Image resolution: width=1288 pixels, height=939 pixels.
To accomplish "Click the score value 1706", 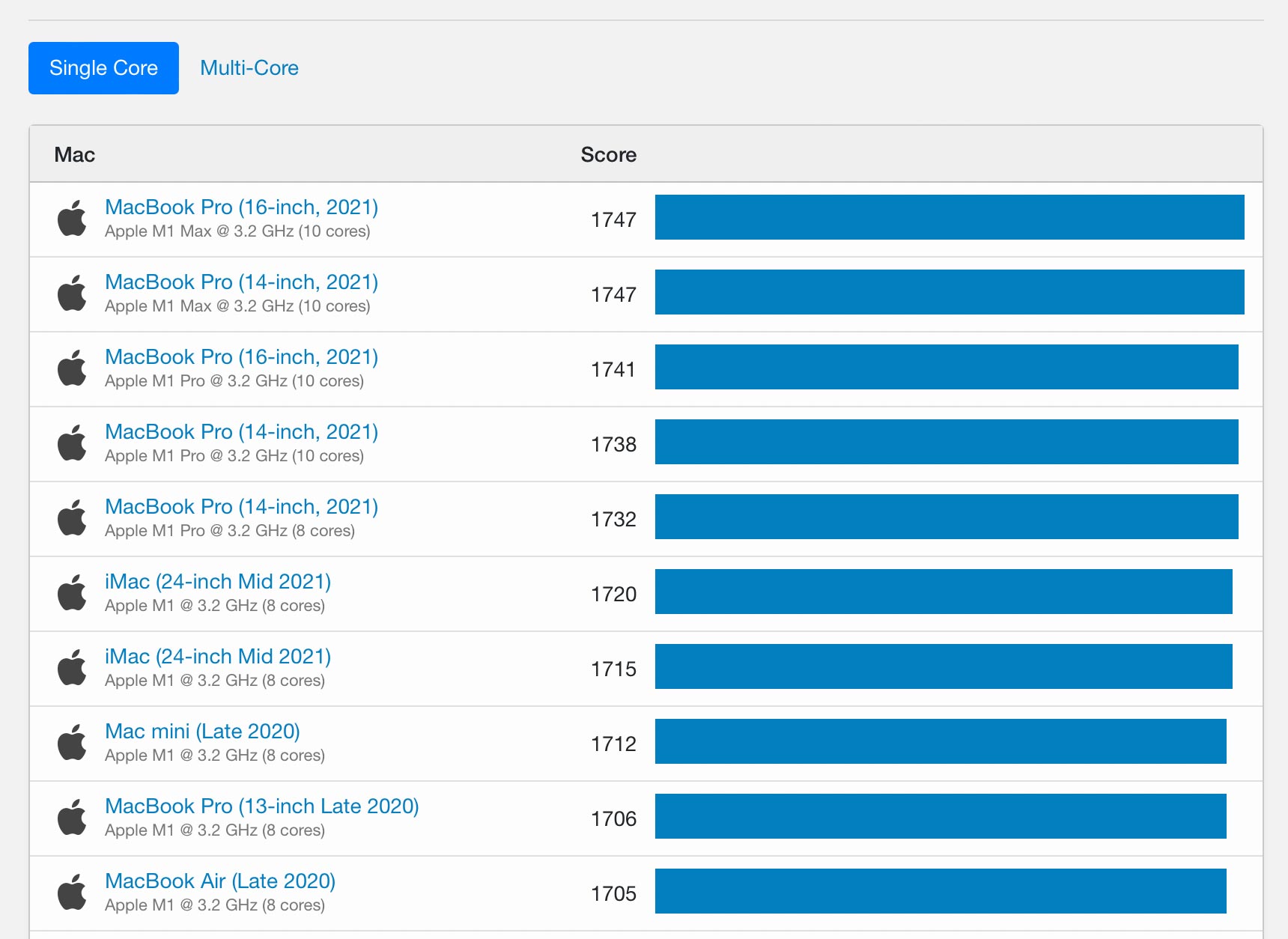I will 613,819.
